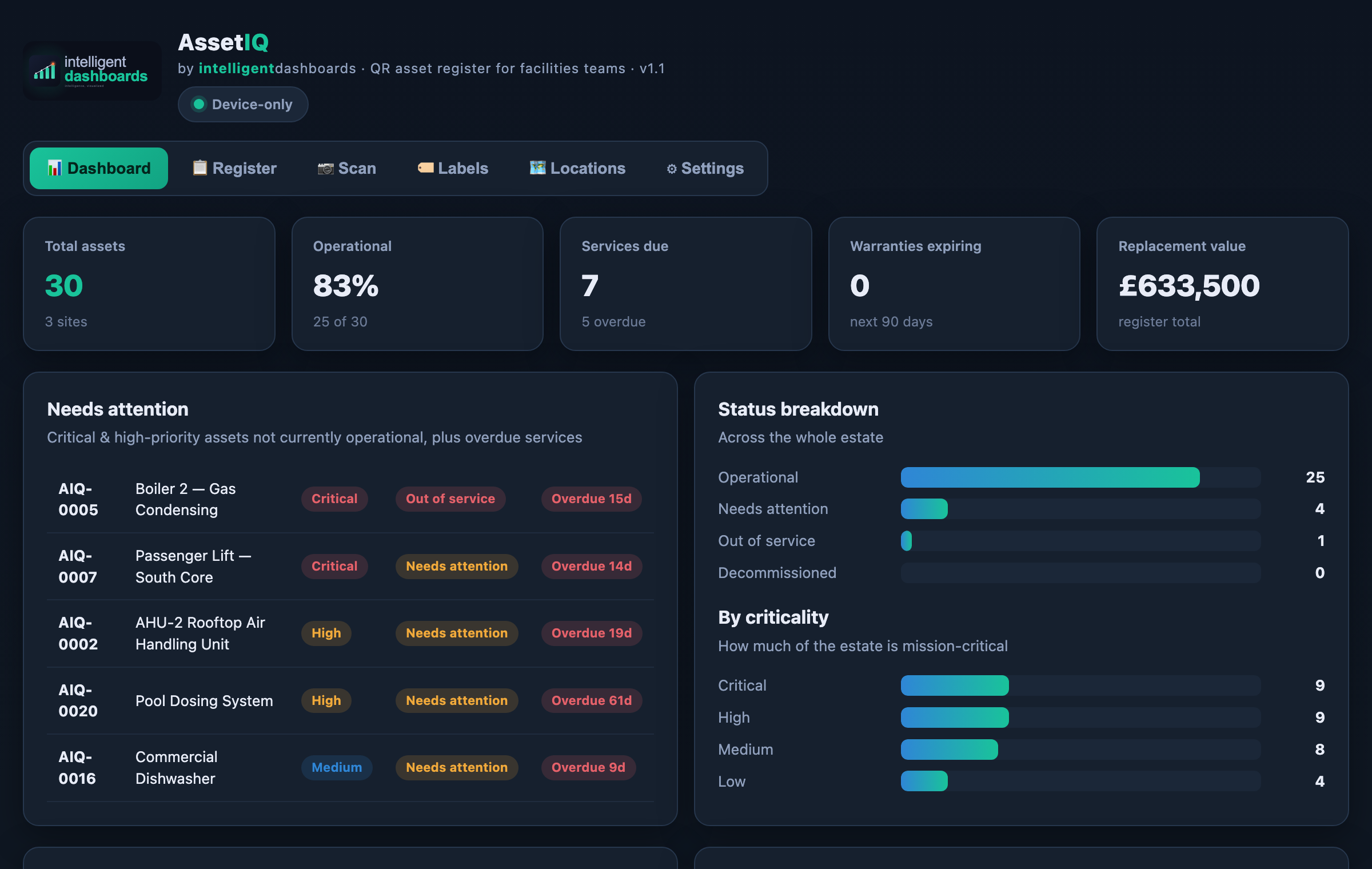Image resolution: width=1372 pixels, height=869 pixels.
Task: Click the Out of service status badge
Action: (450, 499)
